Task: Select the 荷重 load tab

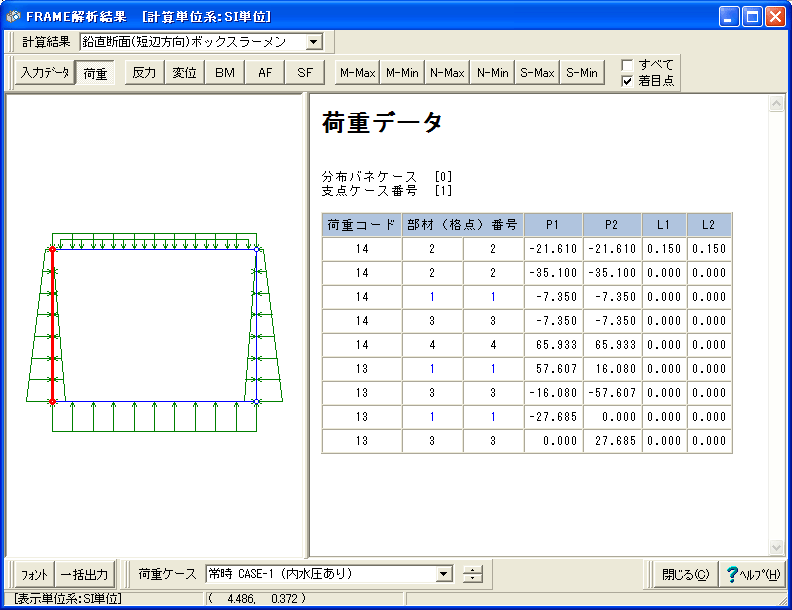Action: (95, 73)
